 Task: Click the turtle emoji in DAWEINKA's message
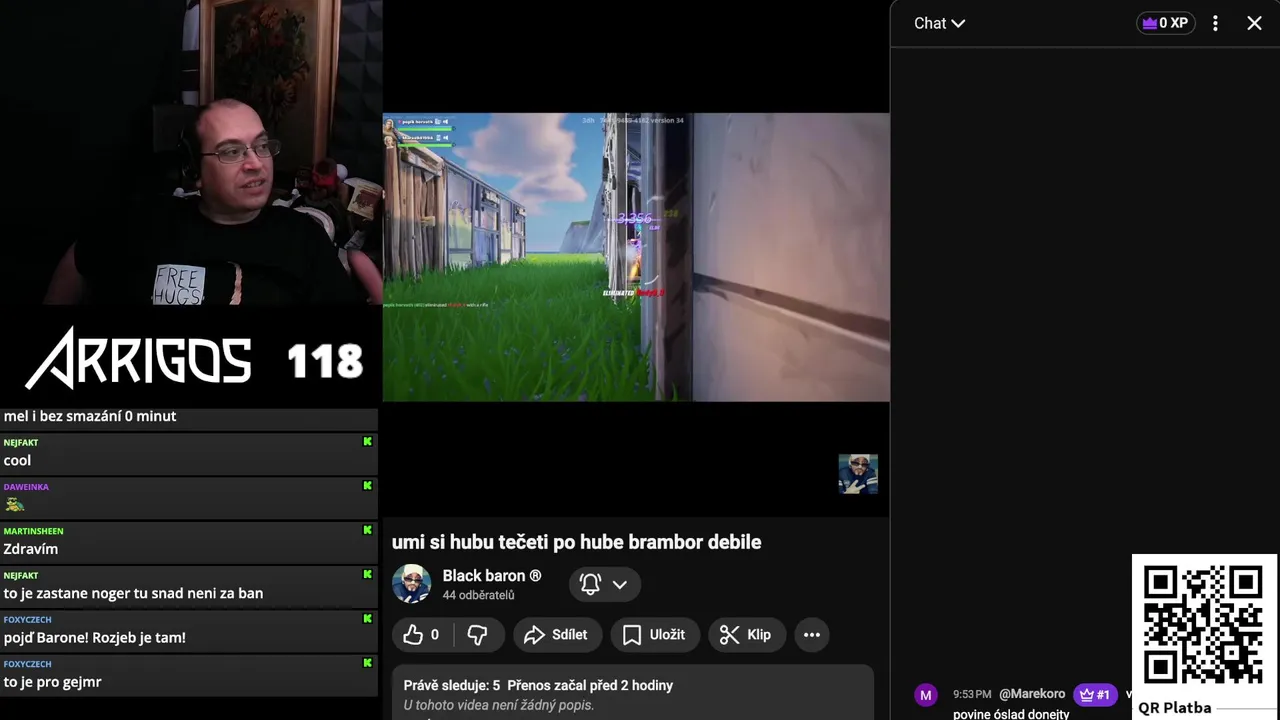[x=14, y=505]
